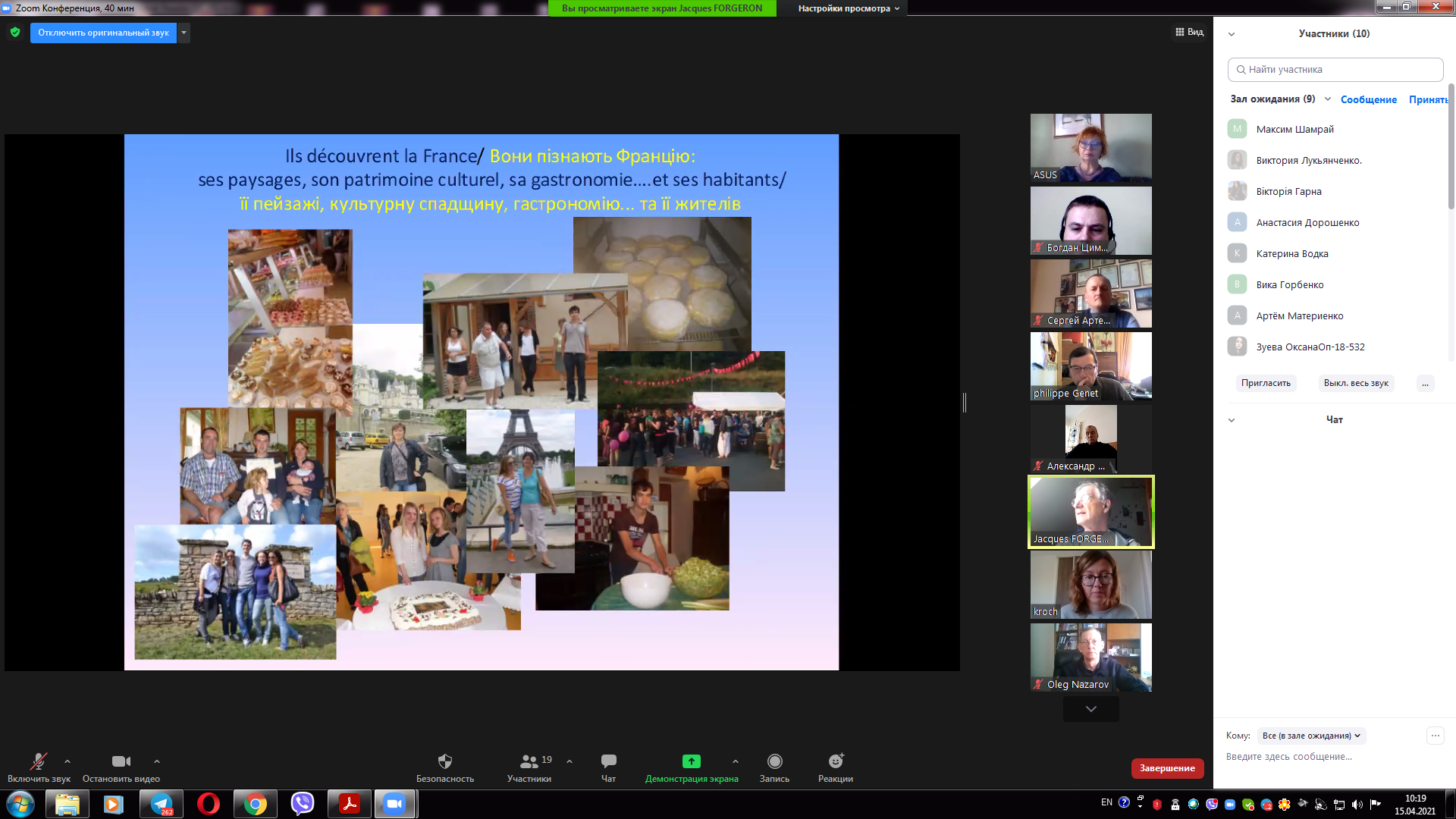Open the View Options (Настройки просмотра) dropdown

(848, 8)
